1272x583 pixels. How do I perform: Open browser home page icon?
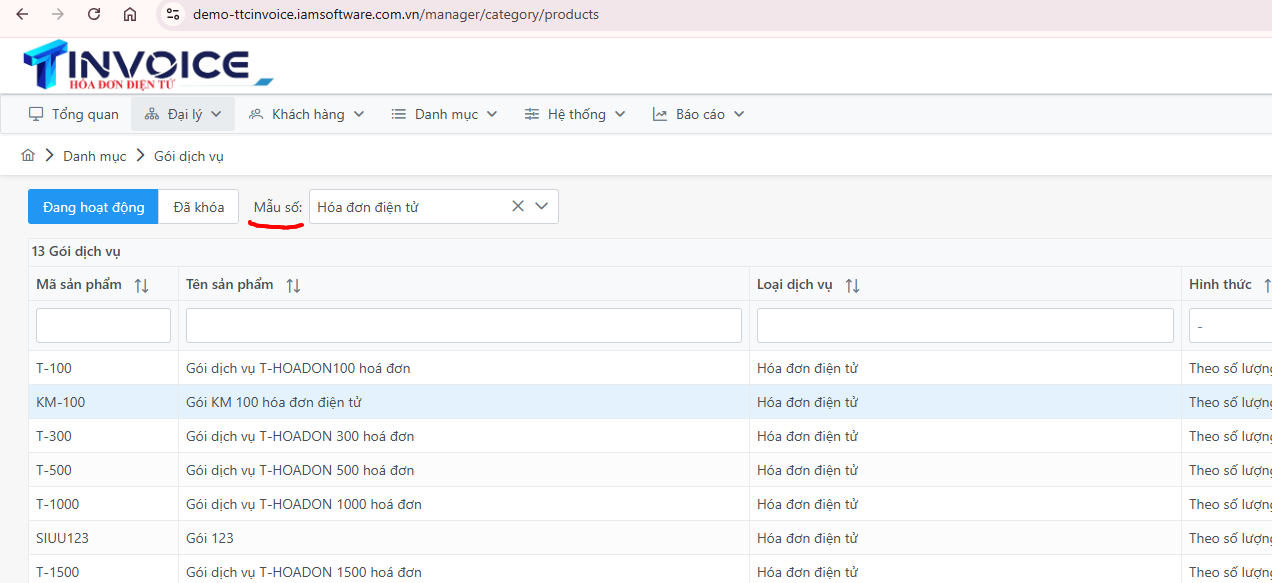coord(130,15)
